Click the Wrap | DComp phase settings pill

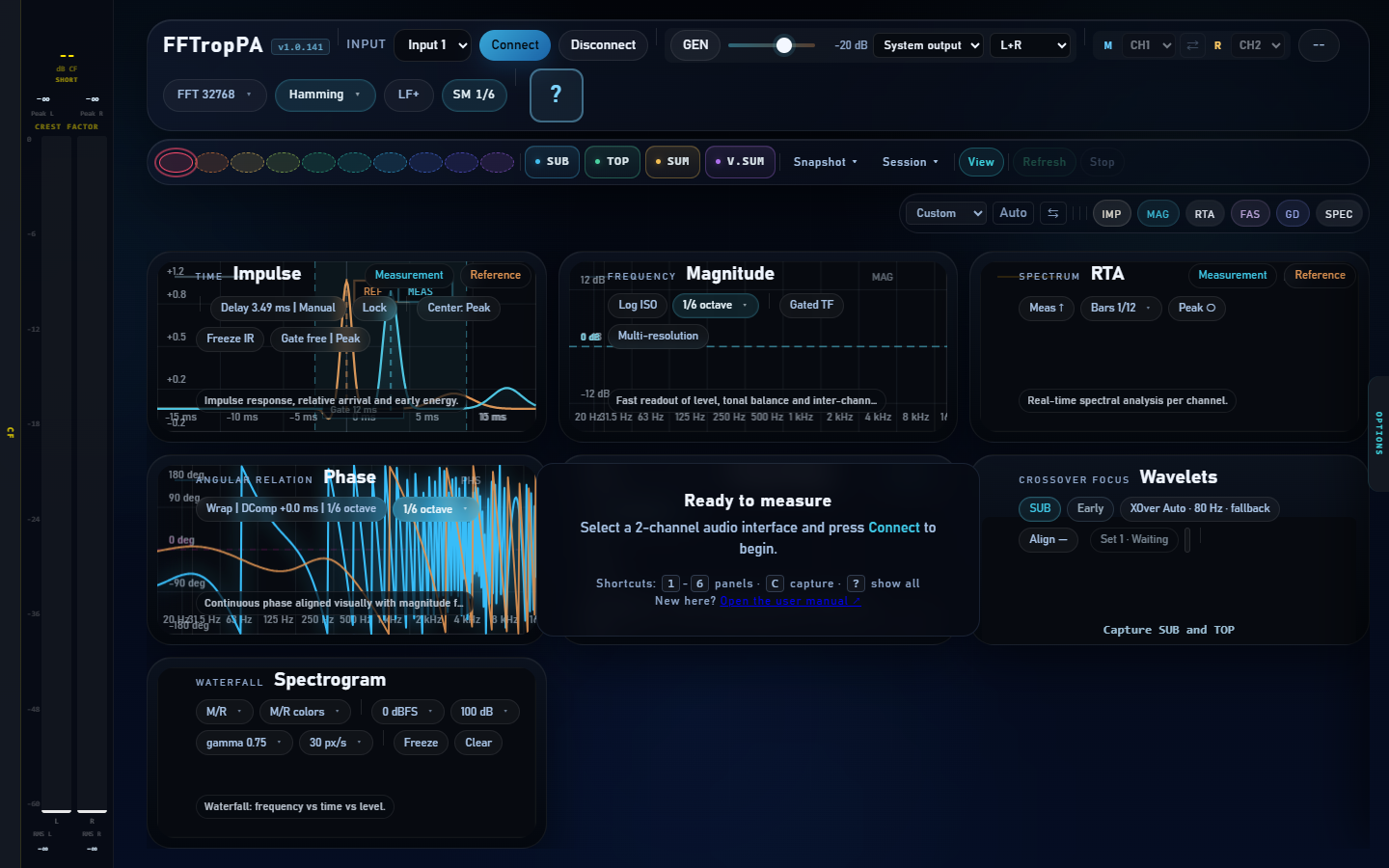291,508
